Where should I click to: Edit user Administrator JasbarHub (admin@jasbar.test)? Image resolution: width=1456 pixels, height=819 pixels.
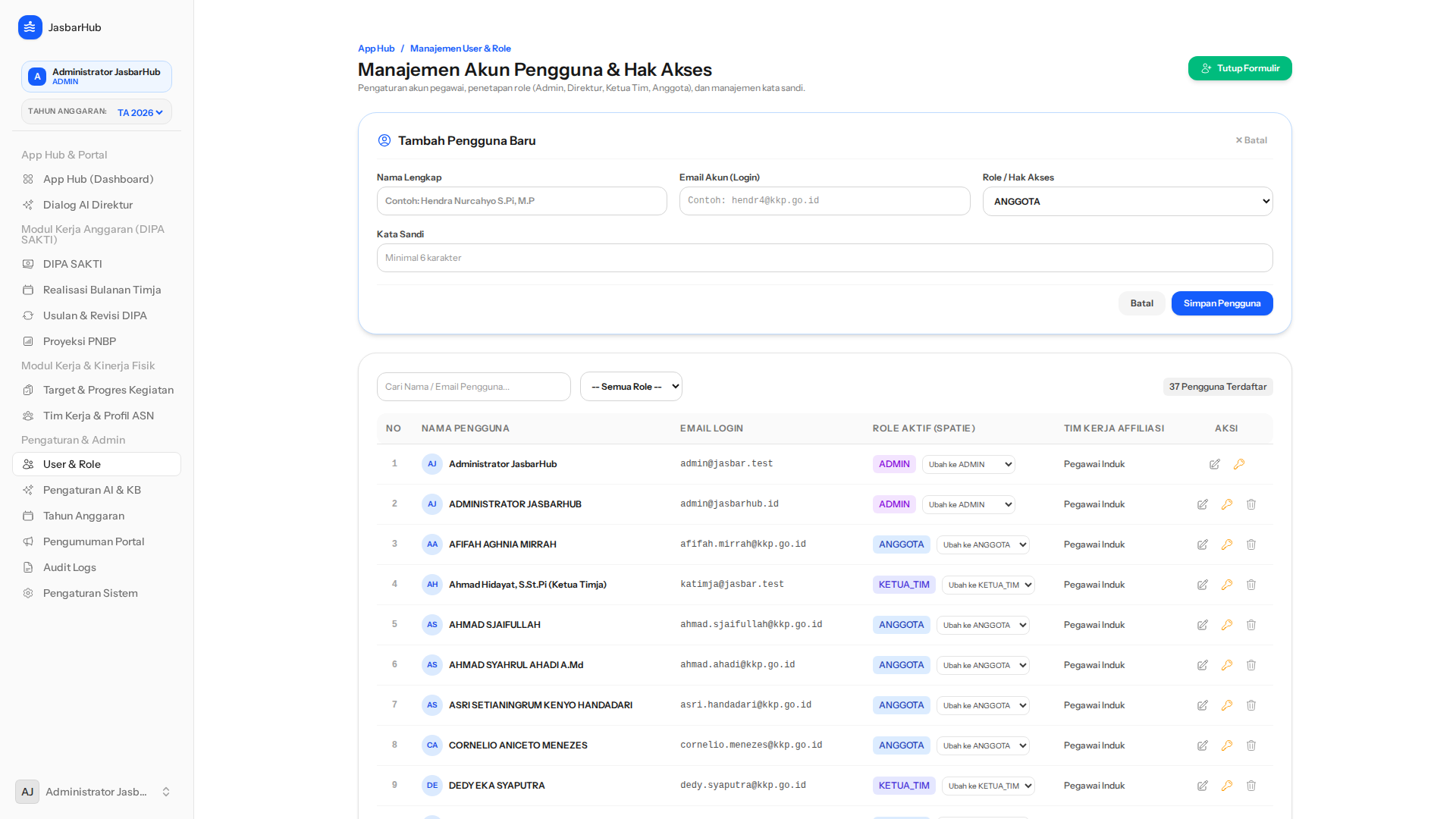click(1215, 464)
